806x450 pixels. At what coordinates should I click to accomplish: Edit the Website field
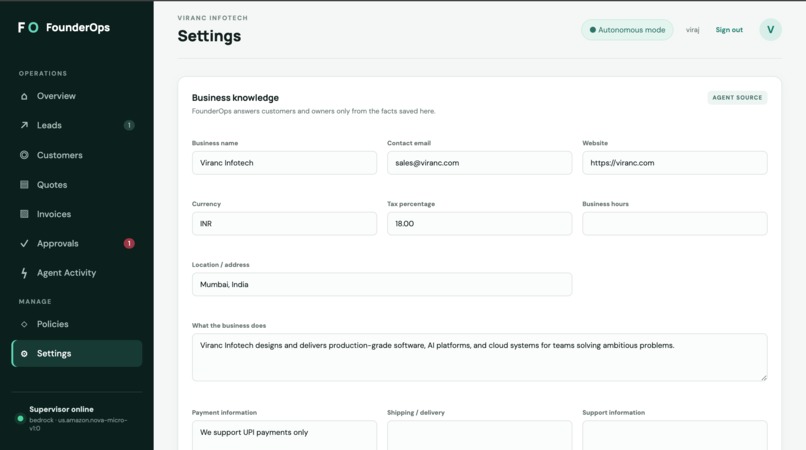674,163
